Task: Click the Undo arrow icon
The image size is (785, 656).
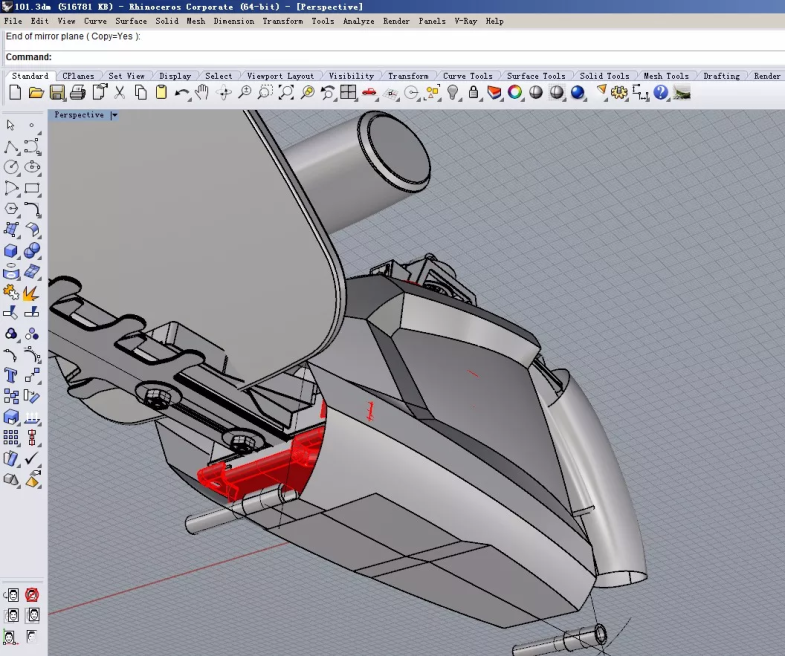Action: coord(181,93)
